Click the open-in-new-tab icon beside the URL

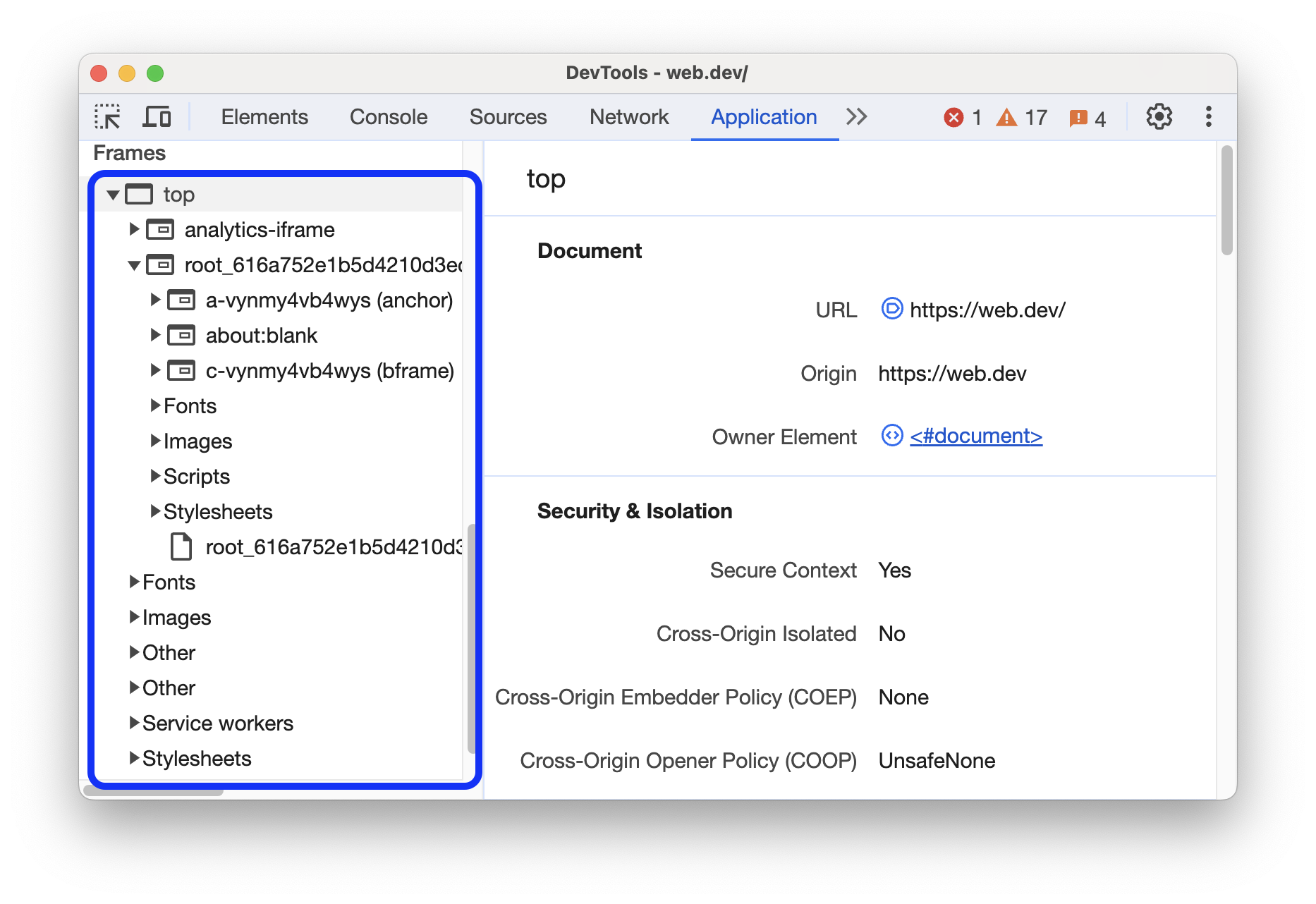pyautogui.click(x=891, y=309)
